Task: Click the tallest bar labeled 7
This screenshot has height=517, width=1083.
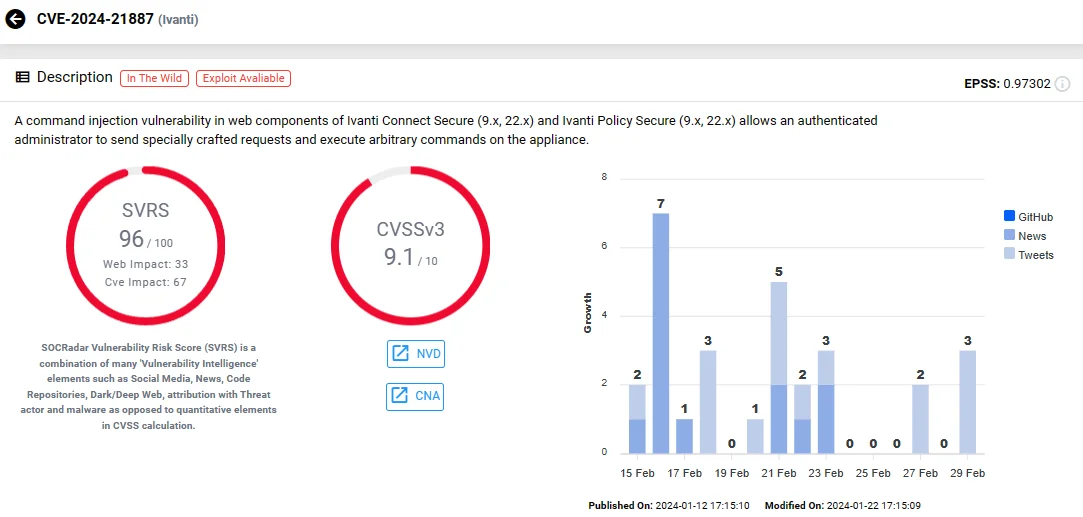Action: [x=660, y=333]
